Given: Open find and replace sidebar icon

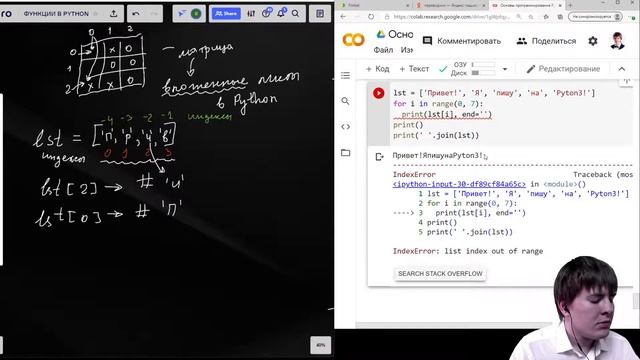Looking at the screenshot, I should (345, 101).
